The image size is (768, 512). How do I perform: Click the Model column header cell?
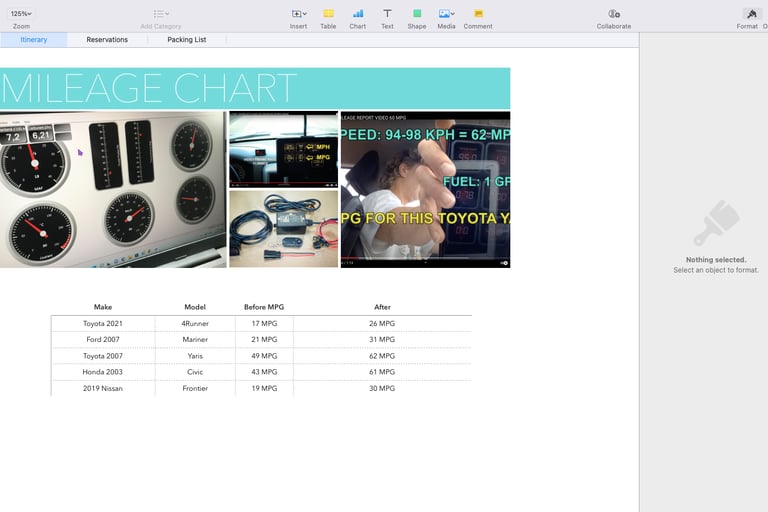(195, 307)
